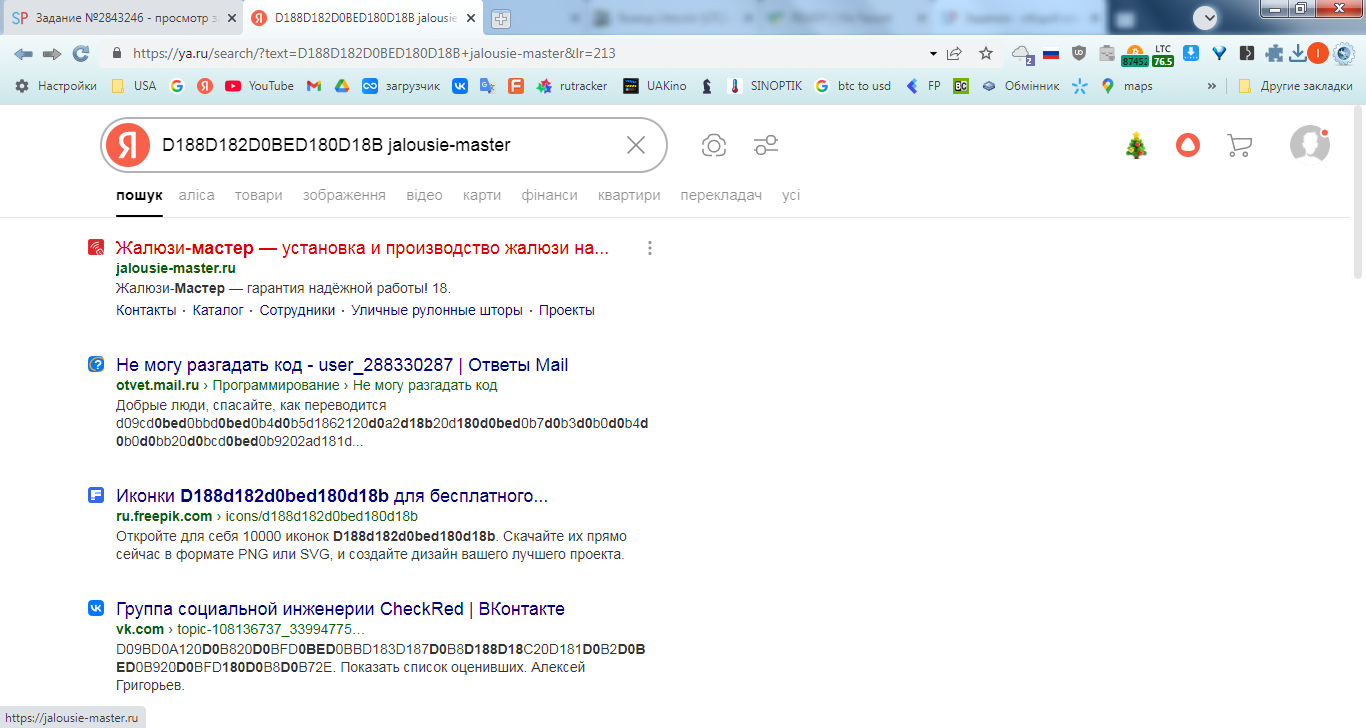Open the Google Drive bookmark icon
1366x728 pixels.
pos(342,86)
